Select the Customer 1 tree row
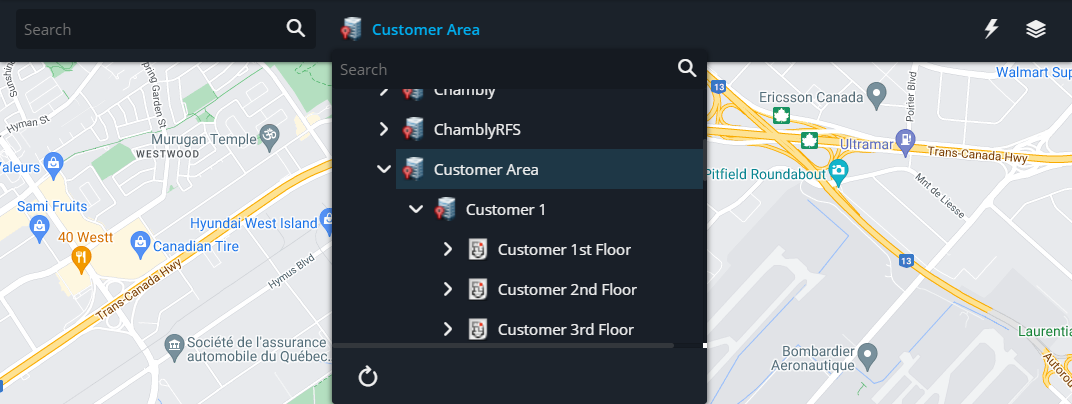This screenshot has height=404, width=1072. click(x=565, y=209)
